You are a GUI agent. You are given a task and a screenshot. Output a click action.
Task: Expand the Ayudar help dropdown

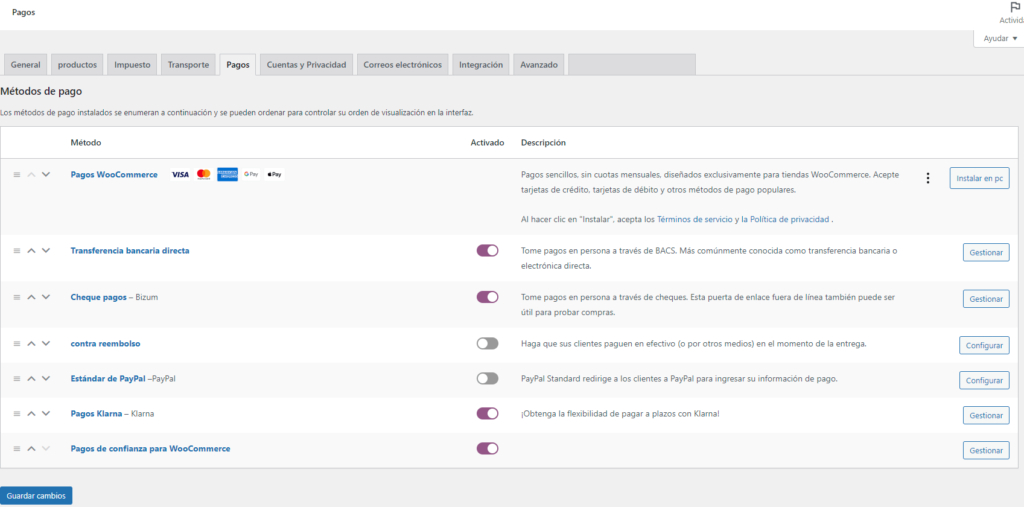1000,39
